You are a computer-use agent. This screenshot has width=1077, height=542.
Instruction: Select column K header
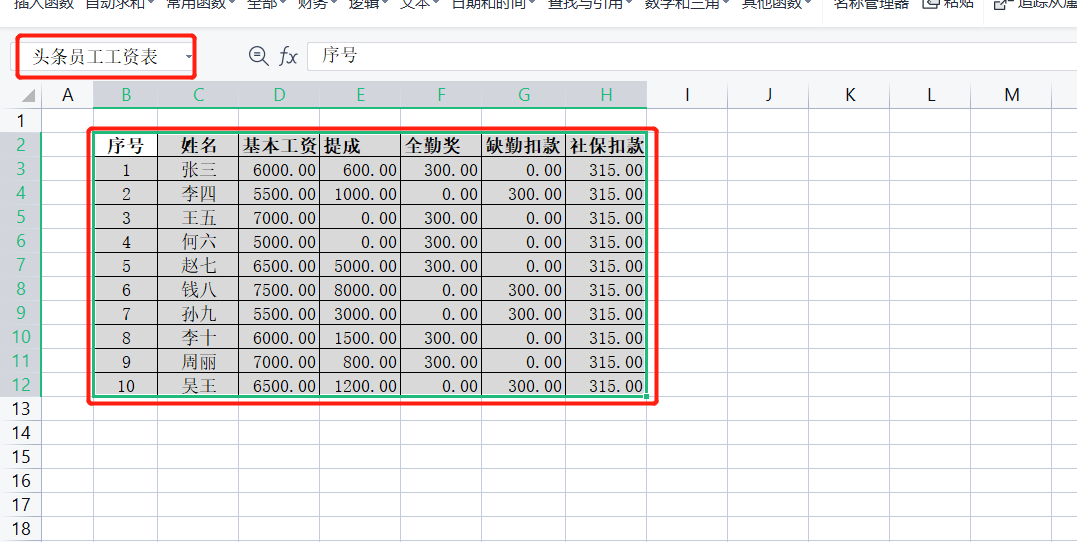[850, 95]
